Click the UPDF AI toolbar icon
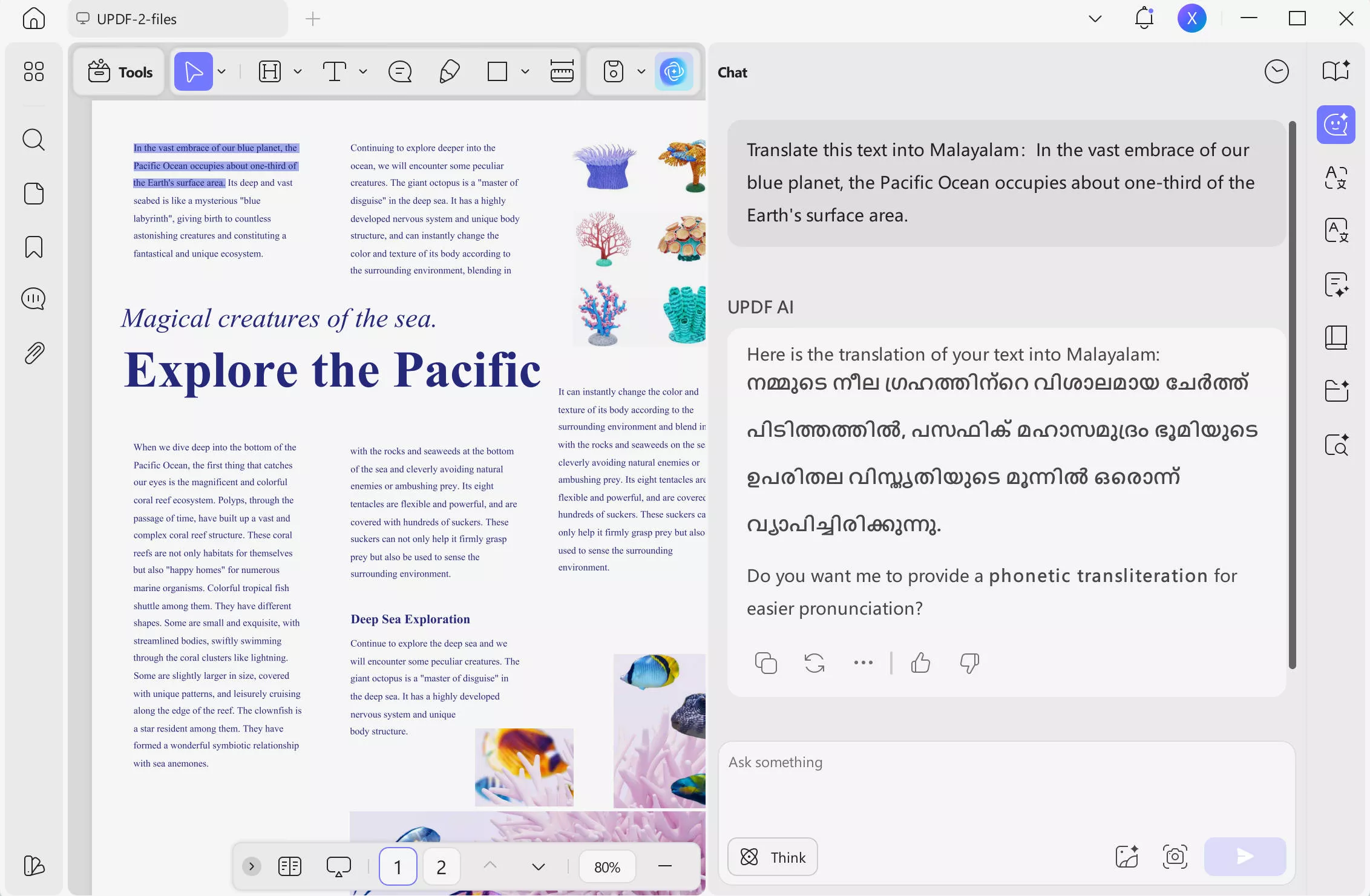Image resolution: width=1370 pixels, height=896 pixels. coord(674,71)
